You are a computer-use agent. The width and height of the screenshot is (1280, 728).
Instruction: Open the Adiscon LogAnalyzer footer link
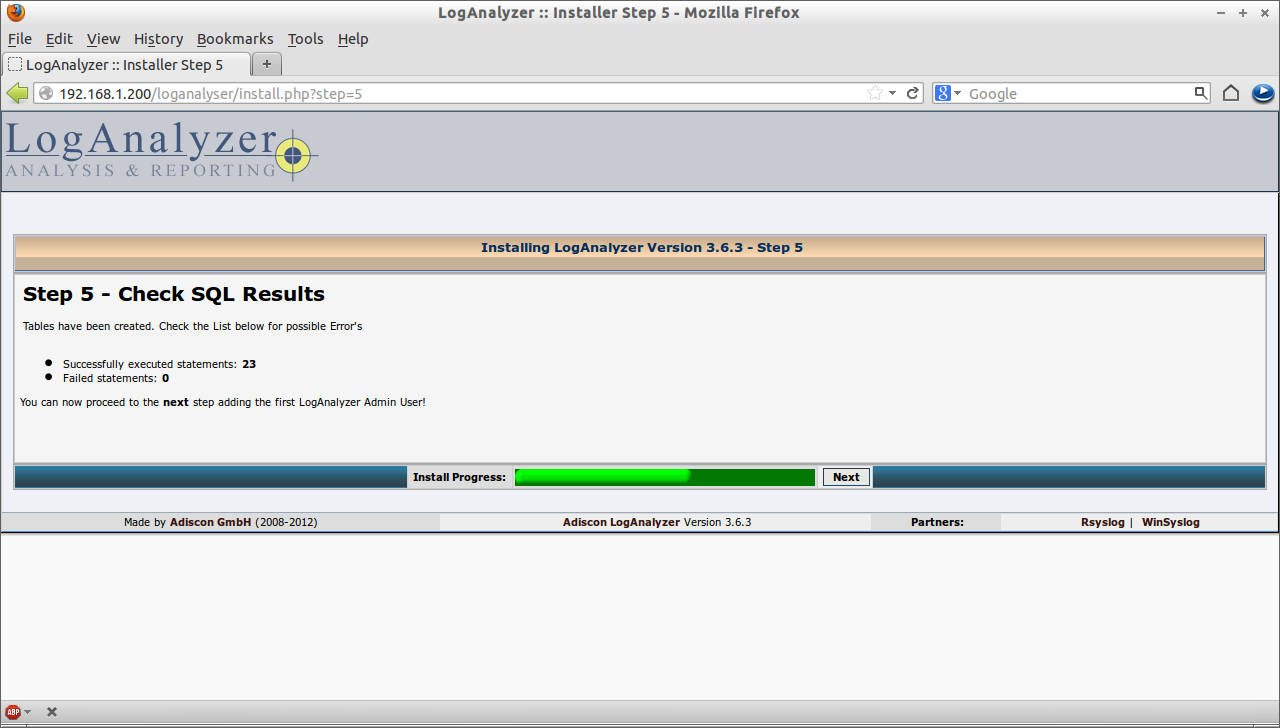[x=621, y=522]
